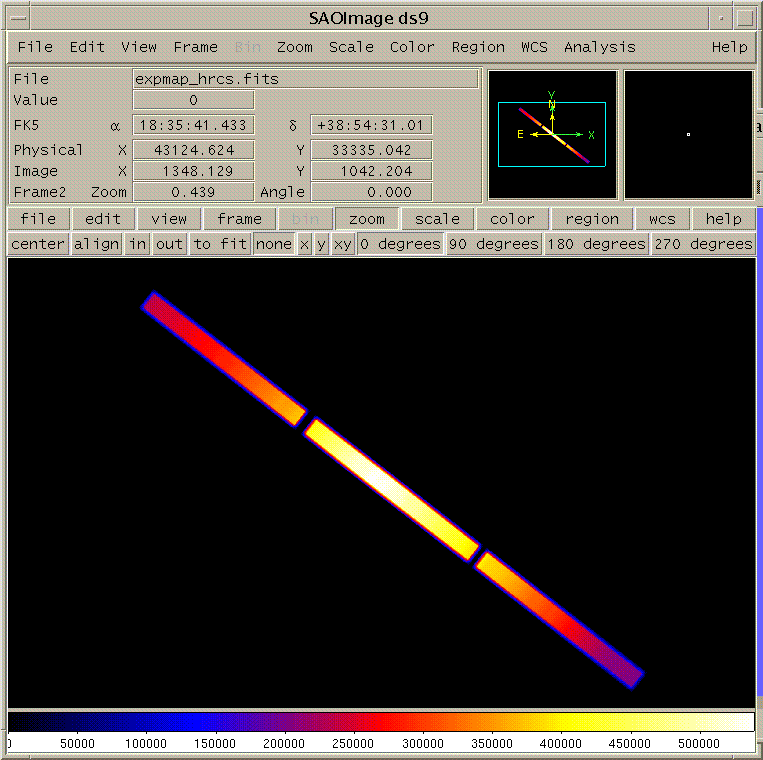Select the lowercase help button in buttonbar
This screenshot has height=760, width=763.
point(724,219)
